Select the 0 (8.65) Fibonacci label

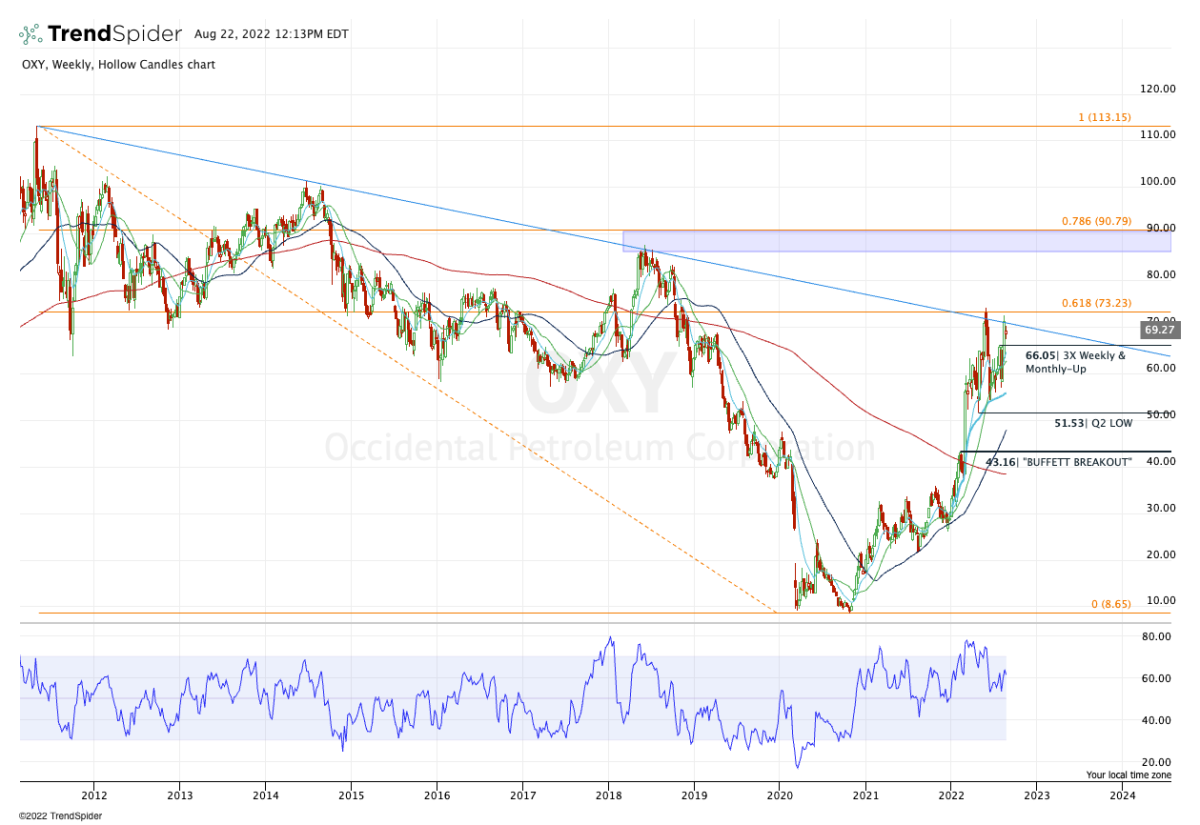pos(1111,605)
